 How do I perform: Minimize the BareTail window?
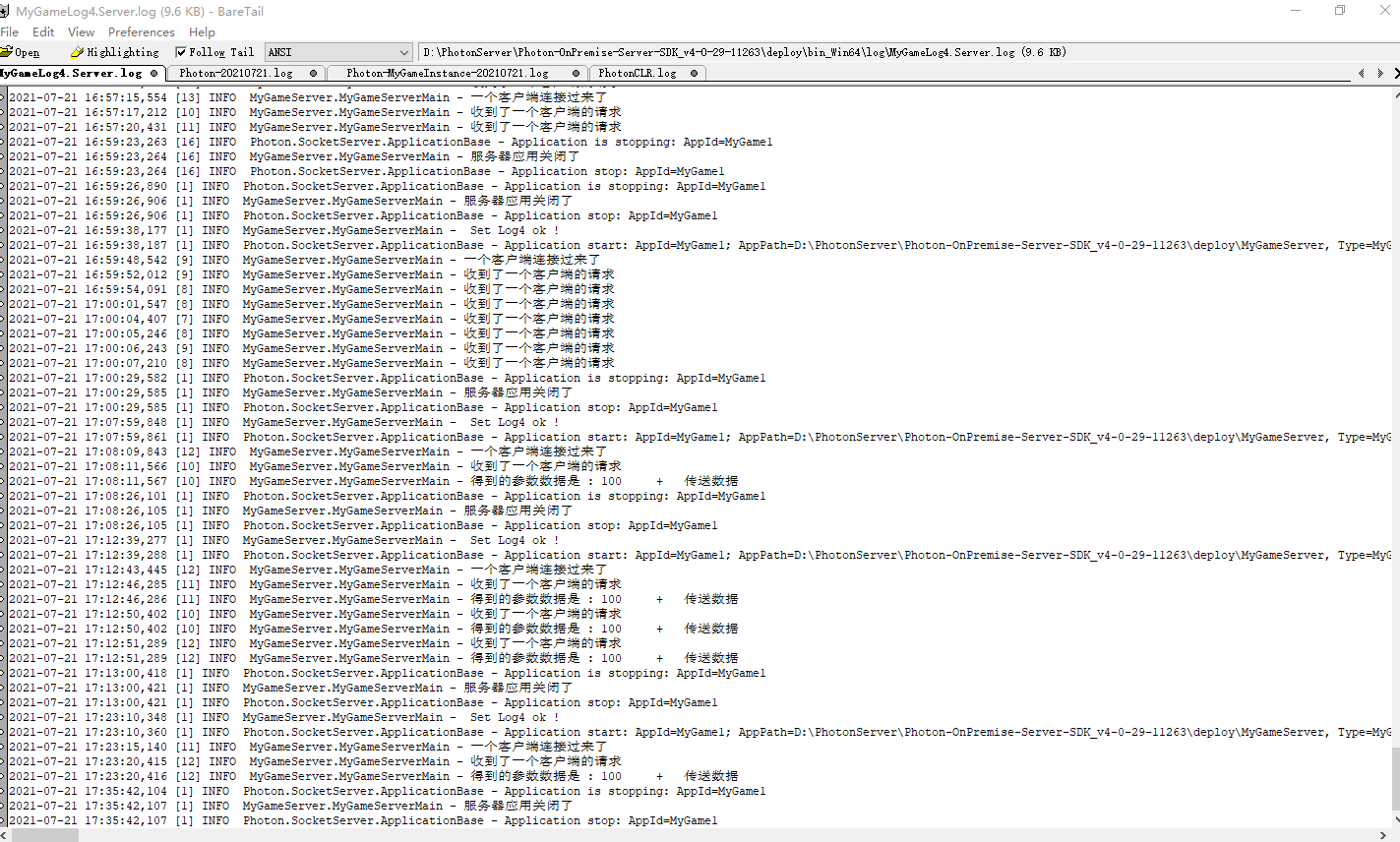pos(1295,11)
